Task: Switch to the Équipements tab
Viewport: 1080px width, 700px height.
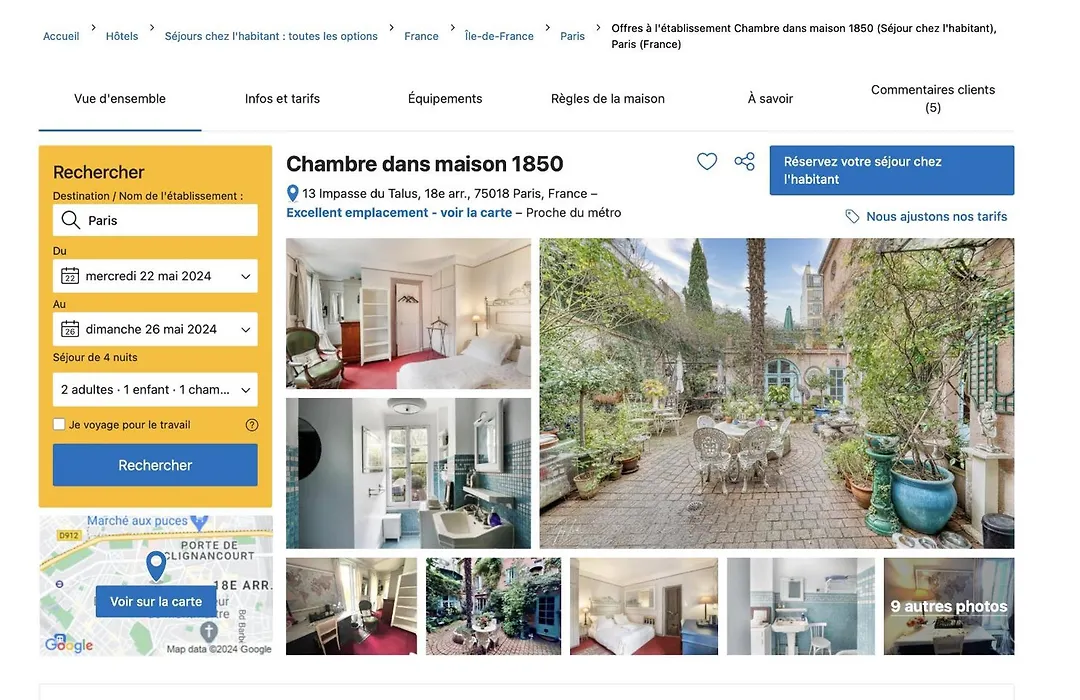Action: click(x=445, y=99)
